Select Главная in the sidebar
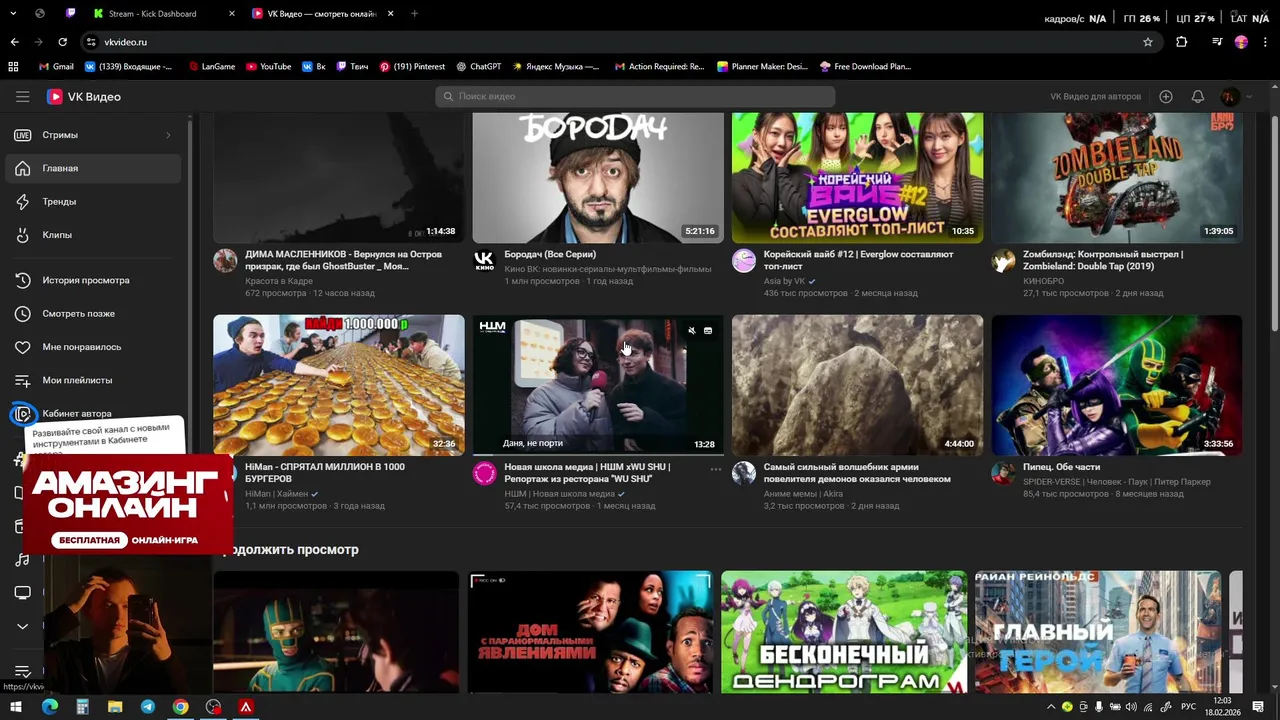1280x720 pixels. 92,168
